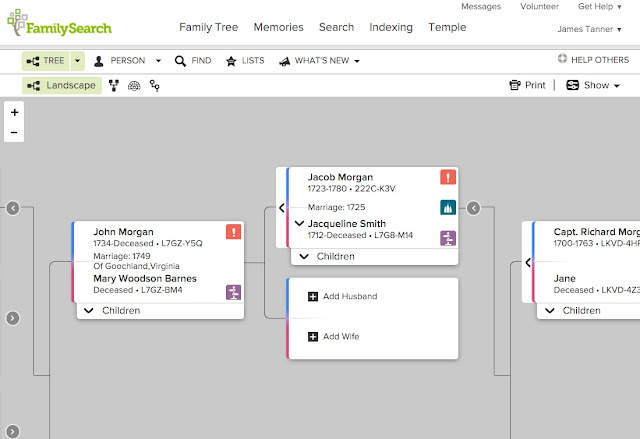The image size is (640, 439).
Task: Switch to the Portrait pedigree view icon
Action: [114, 86]
